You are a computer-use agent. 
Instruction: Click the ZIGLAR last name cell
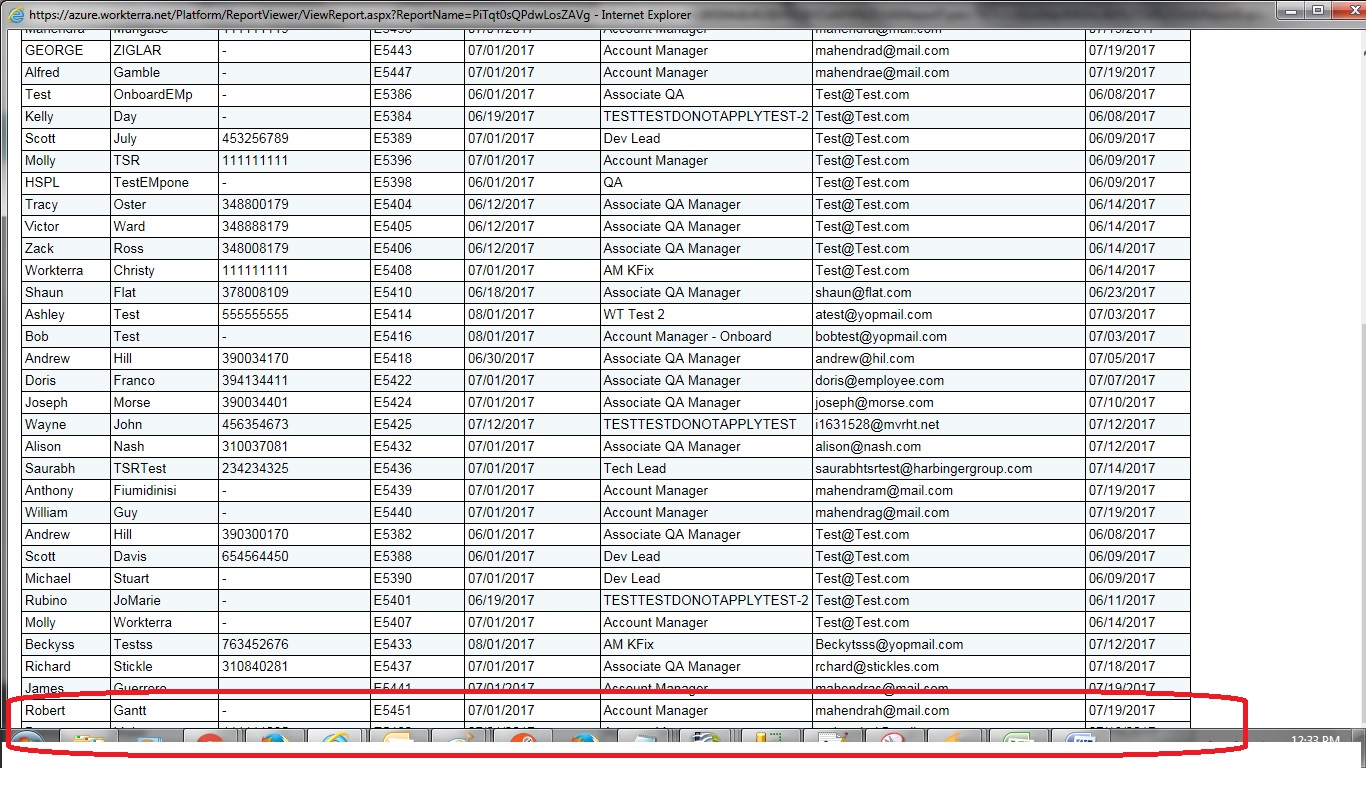(137, 51)
